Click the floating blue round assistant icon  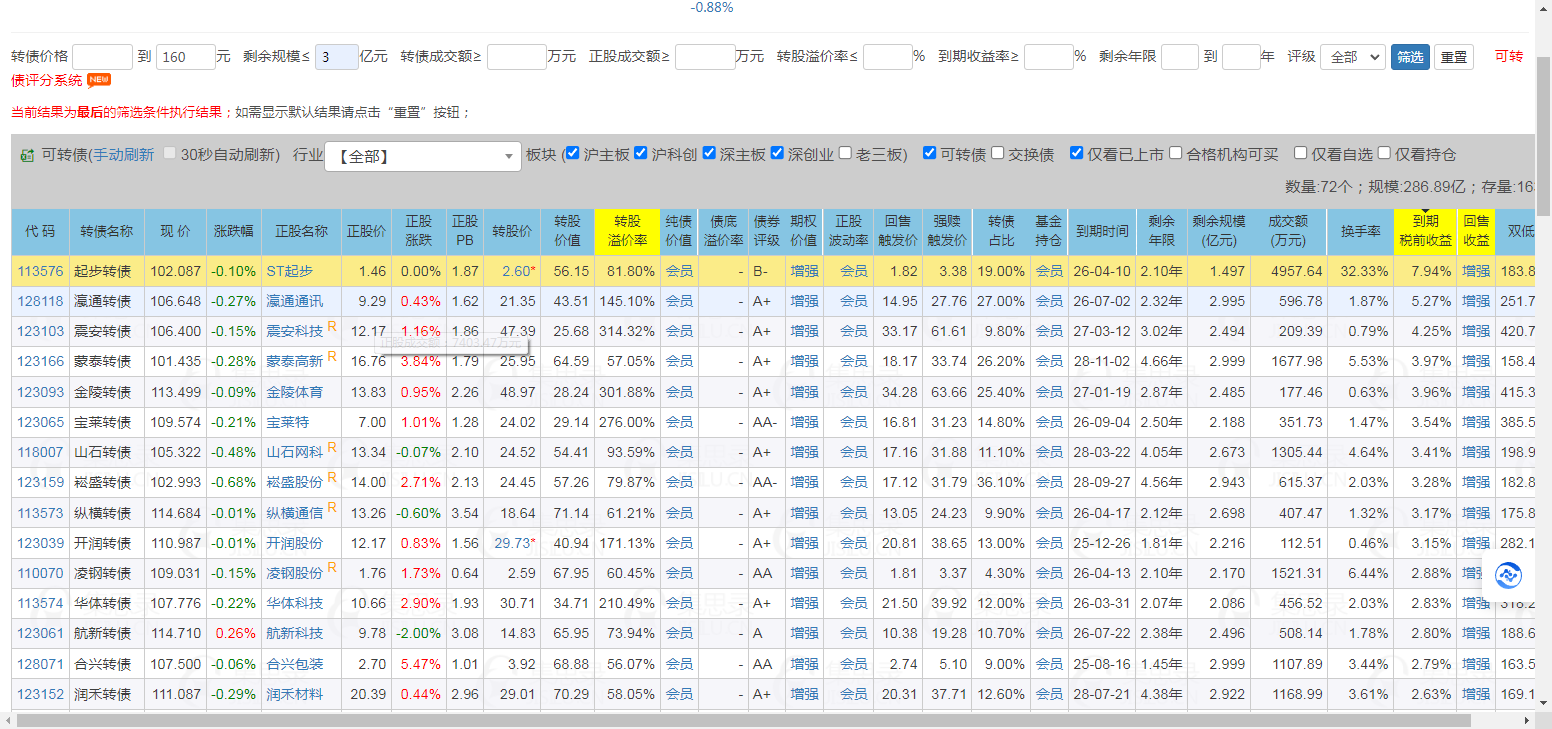1508,576
